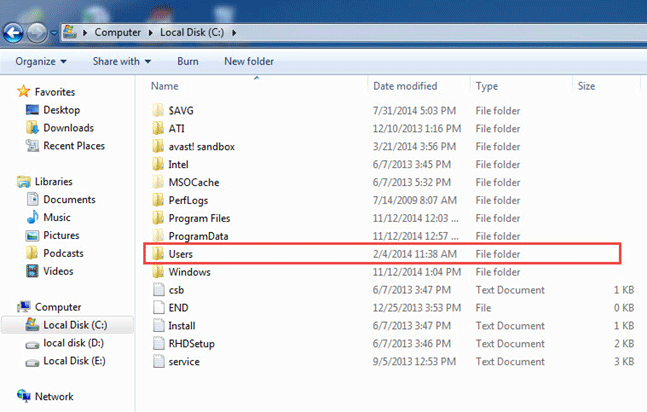Open the Music library note icon
Image resolution: width=647 pixels, height=412 pixels.
click(x=32, y=217)
